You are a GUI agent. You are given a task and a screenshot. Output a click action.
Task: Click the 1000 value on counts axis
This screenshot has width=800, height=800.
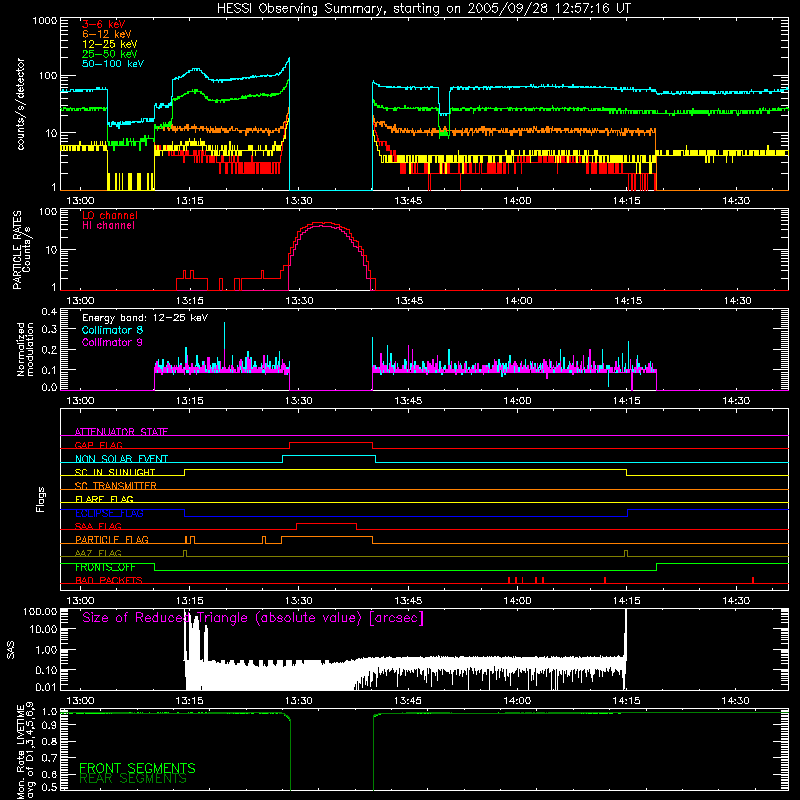pos(45,21)
